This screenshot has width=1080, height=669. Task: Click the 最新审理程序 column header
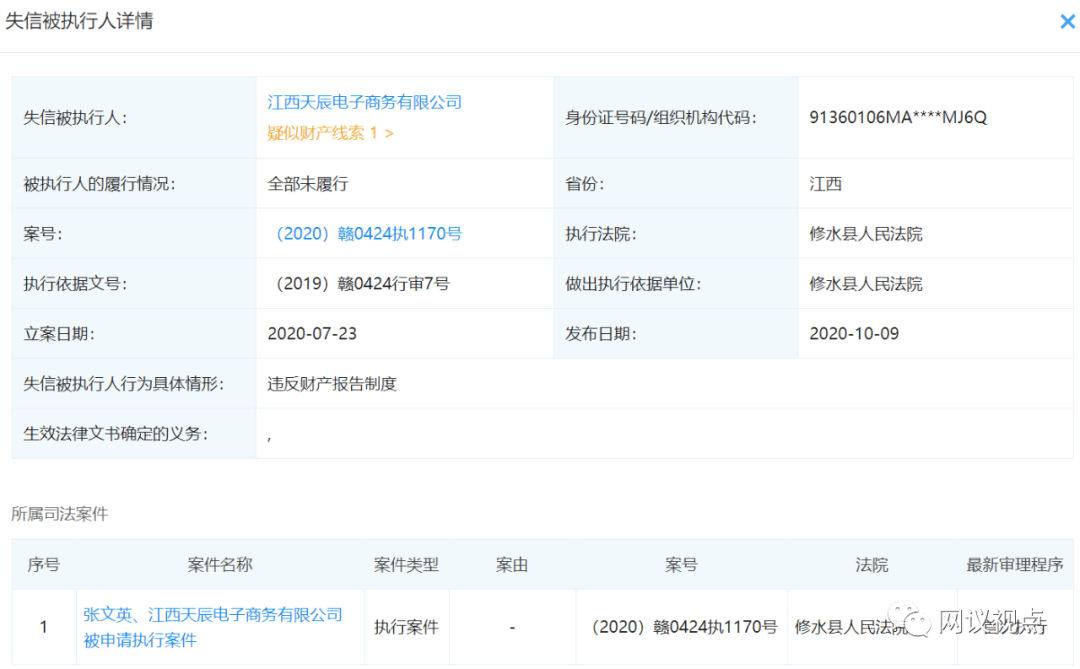[x=1014, y=565]
